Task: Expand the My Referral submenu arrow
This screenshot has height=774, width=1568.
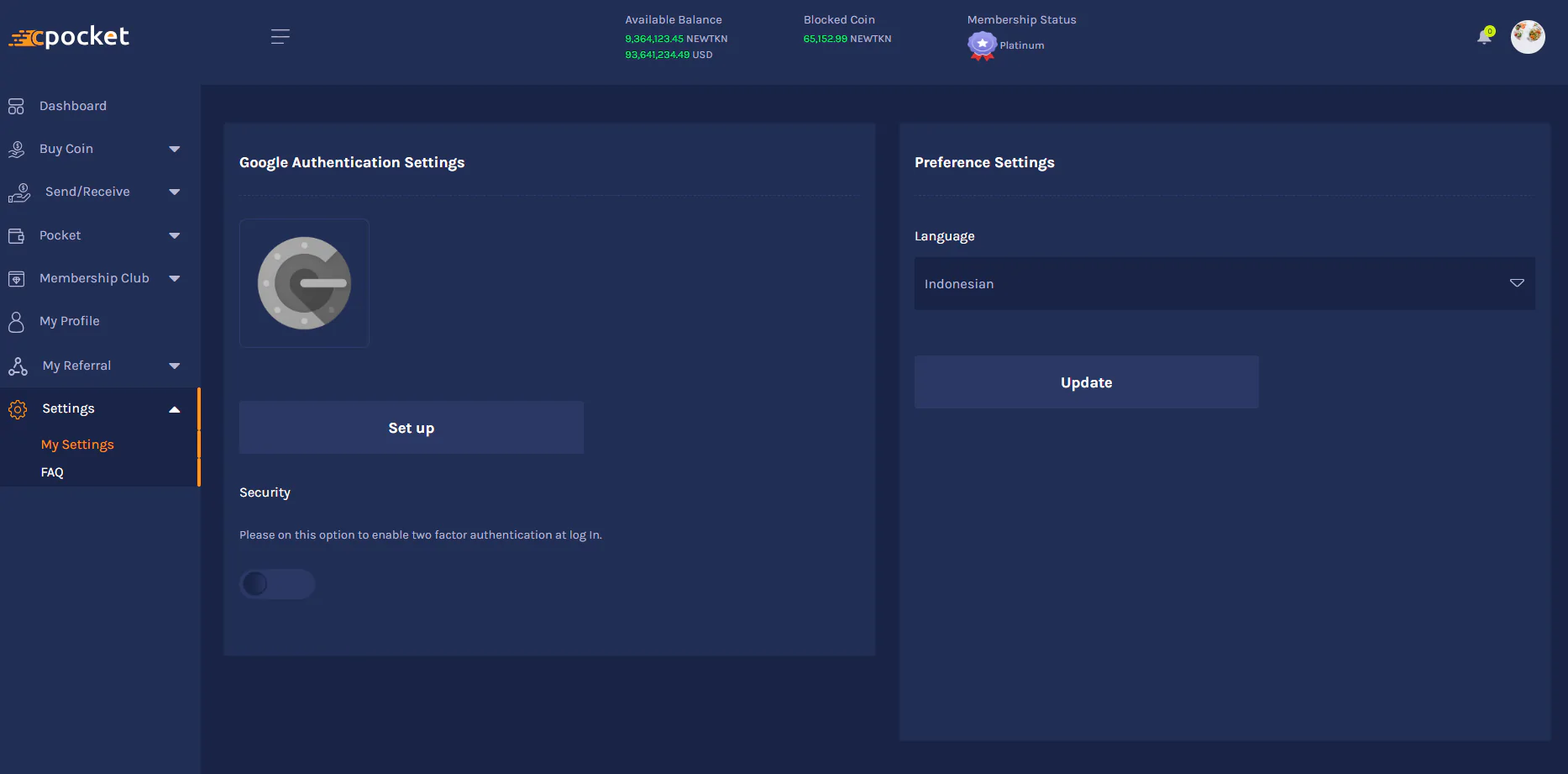Action: click(175, 366)
